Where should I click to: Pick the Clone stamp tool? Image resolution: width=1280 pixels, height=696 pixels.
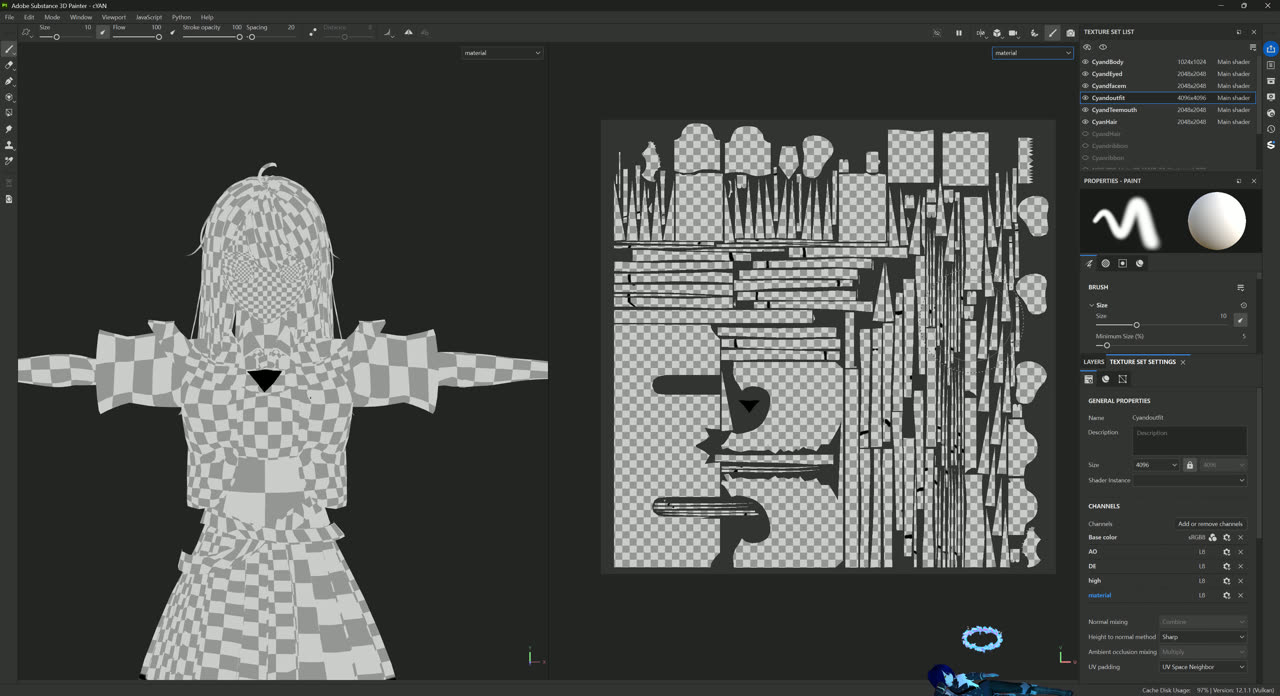9,145
